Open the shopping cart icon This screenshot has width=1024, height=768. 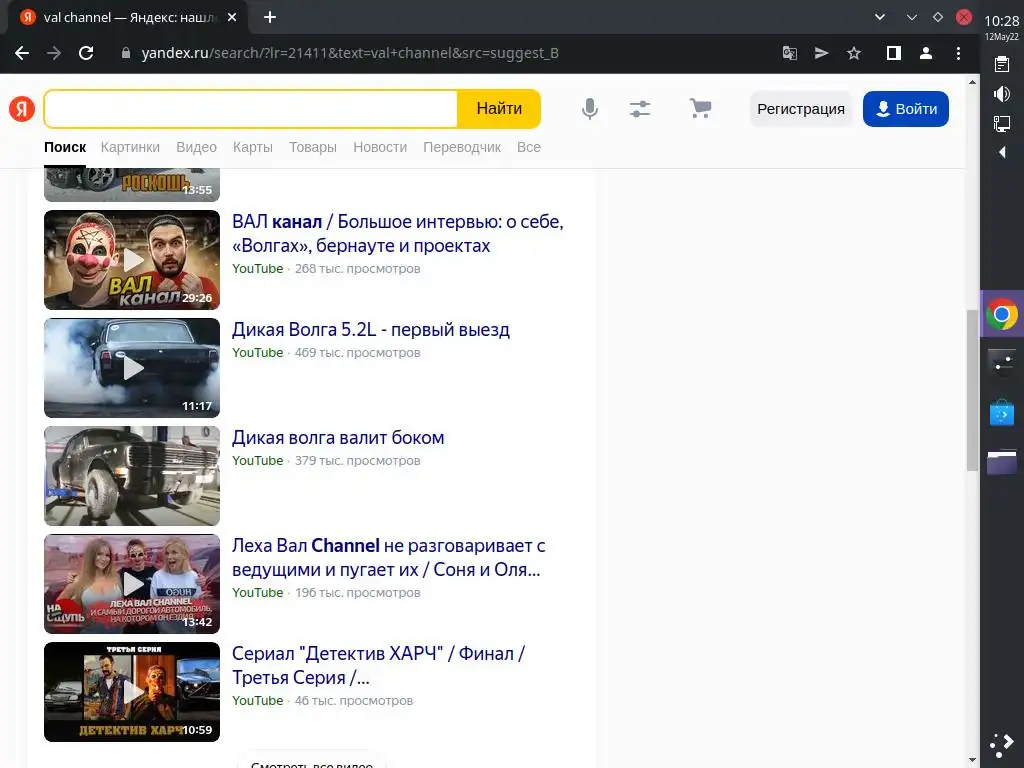click(700, 108)
